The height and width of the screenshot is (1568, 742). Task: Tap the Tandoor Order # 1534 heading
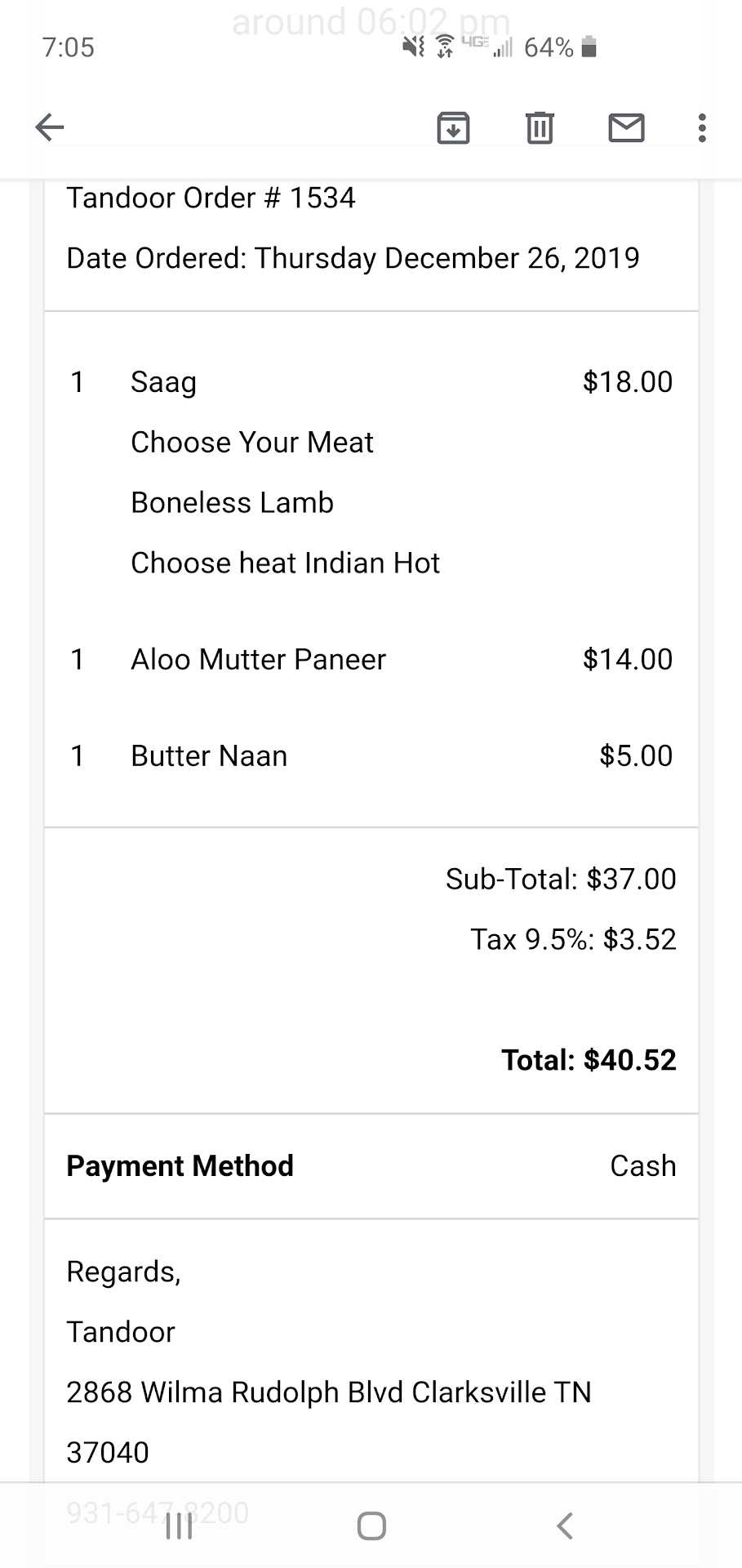(211, 198)
